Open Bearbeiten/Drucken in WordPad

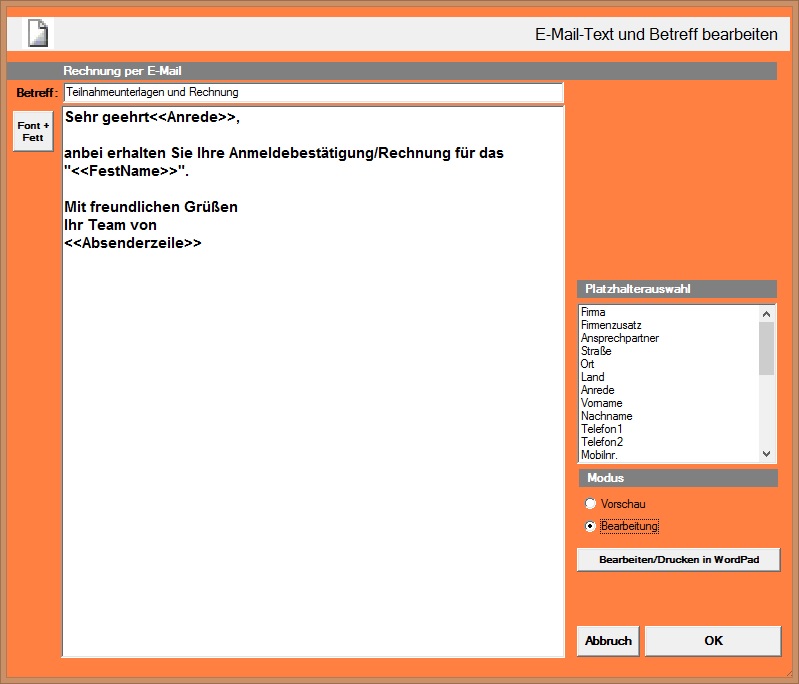tap(678, 559)
